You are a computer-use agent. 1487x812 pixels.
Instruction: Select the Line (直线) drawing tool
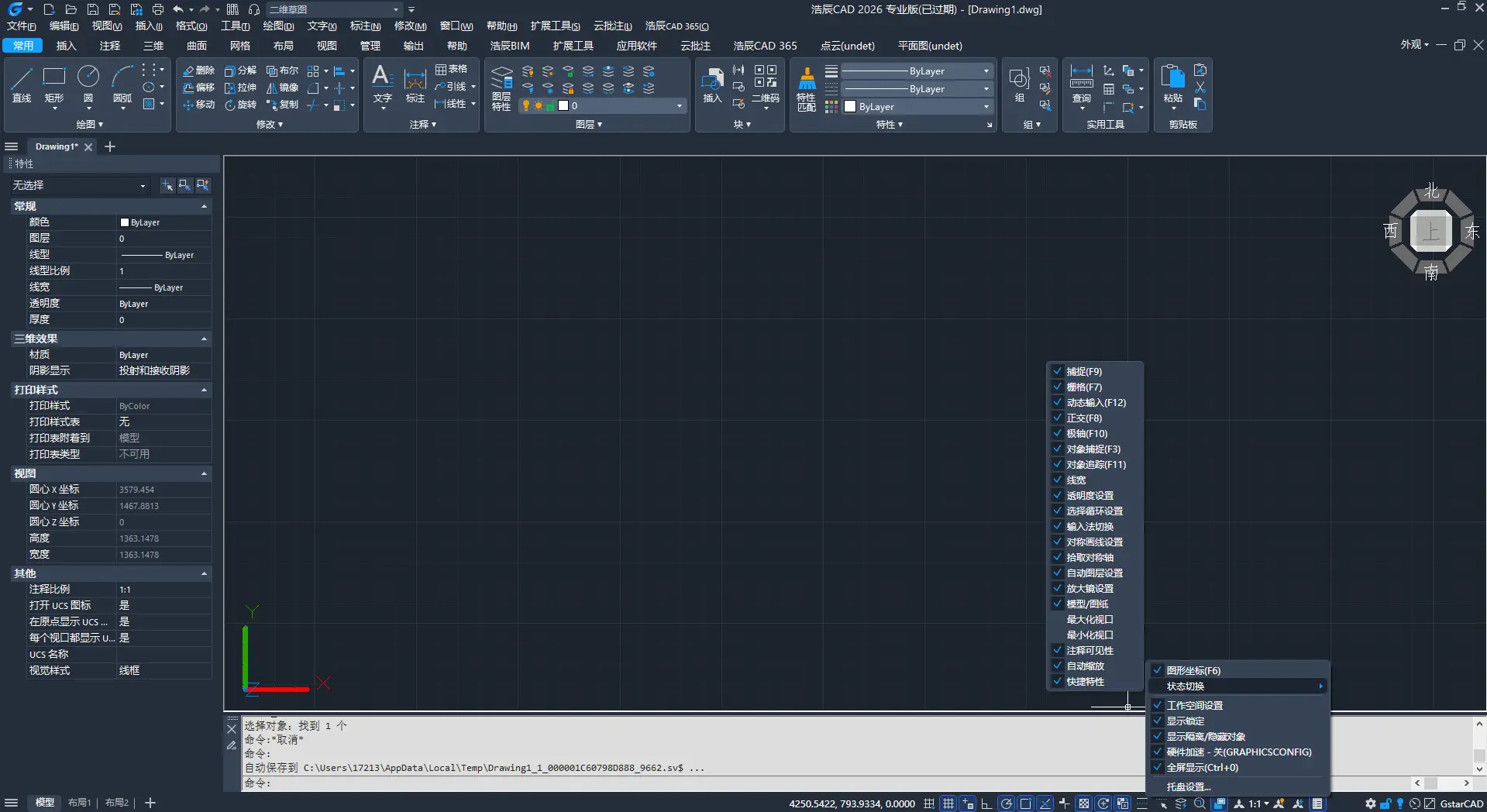22,84
